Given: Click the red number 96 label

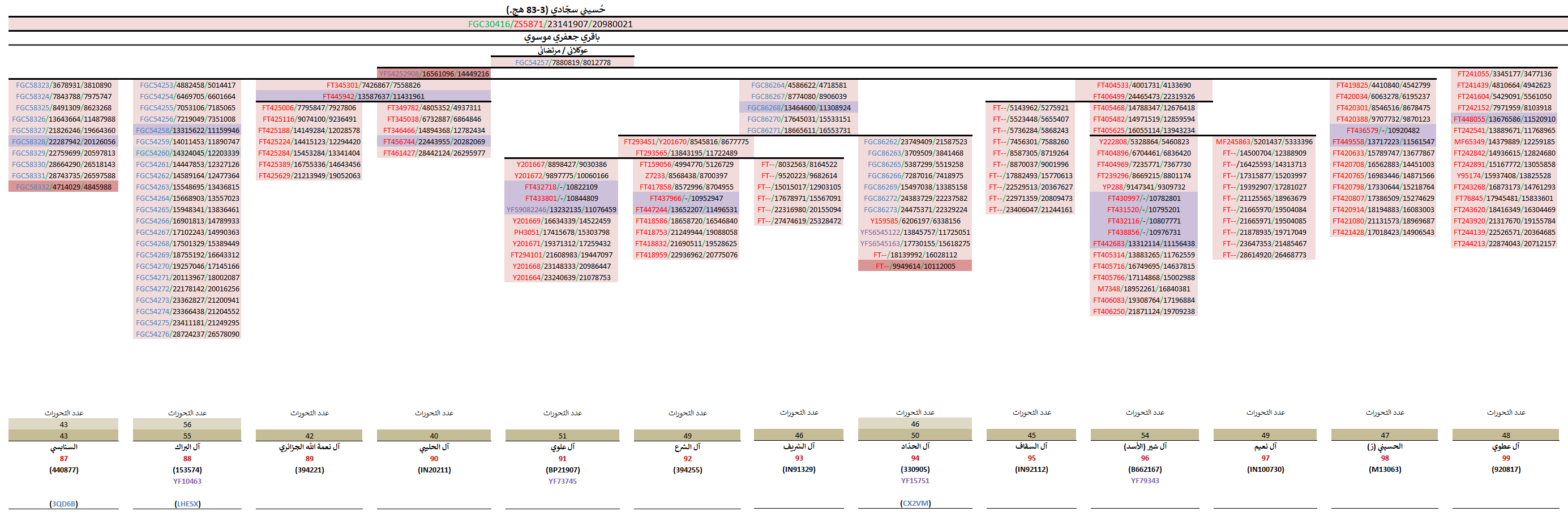Looking at the screenshot, I should click(1145, 458).
